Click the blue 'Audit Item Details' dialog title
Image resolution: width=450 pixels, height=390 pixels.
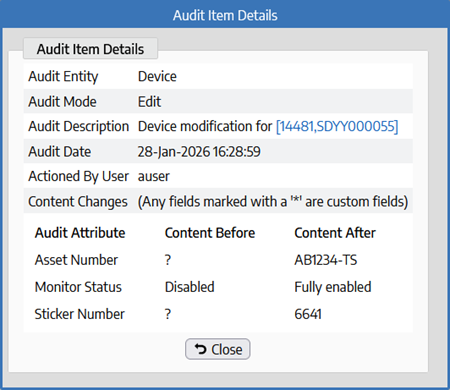pyautogui.click(x=225, y=15)
